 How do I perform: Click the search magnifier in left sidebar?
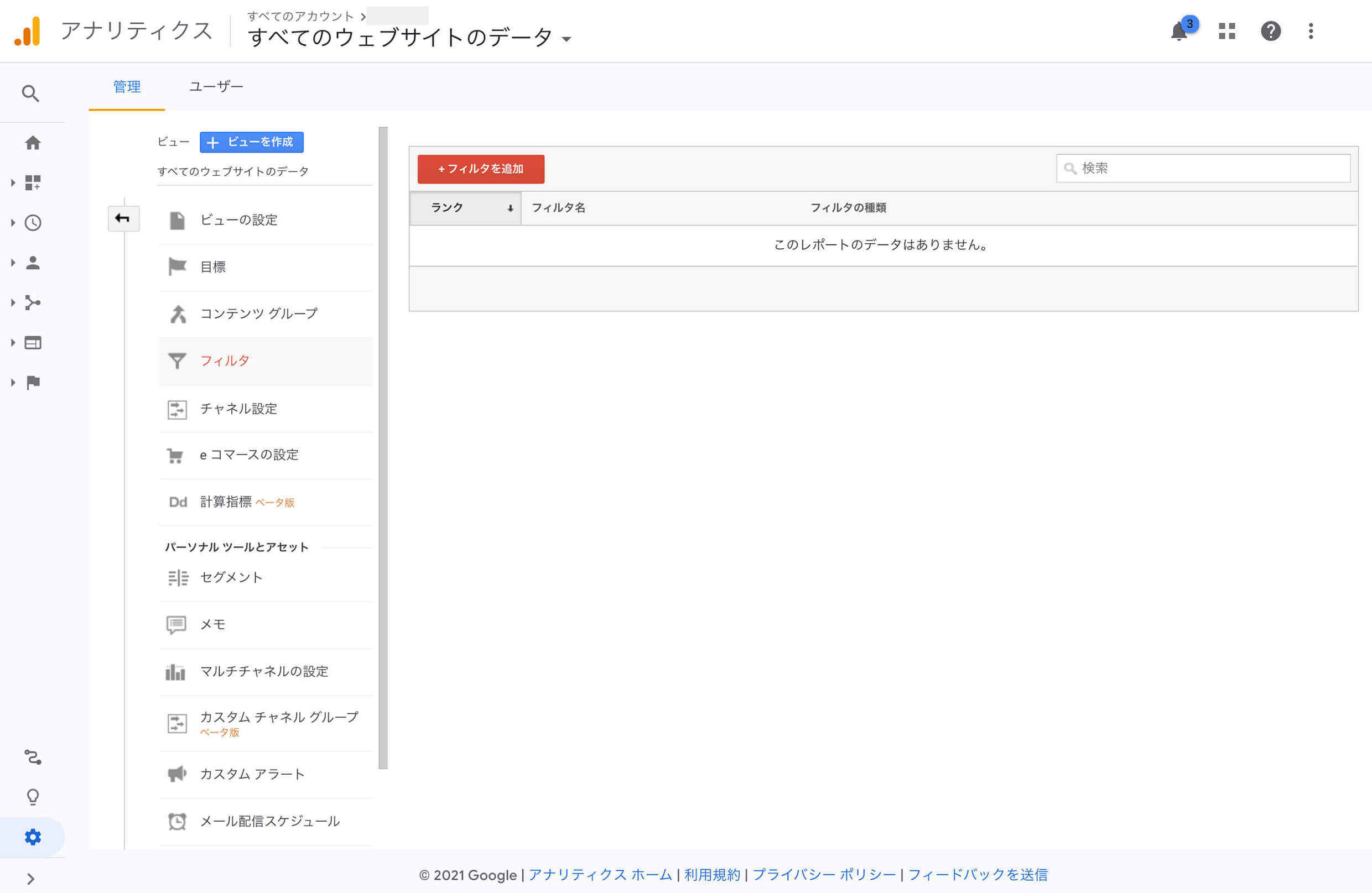tap(30, 93)
